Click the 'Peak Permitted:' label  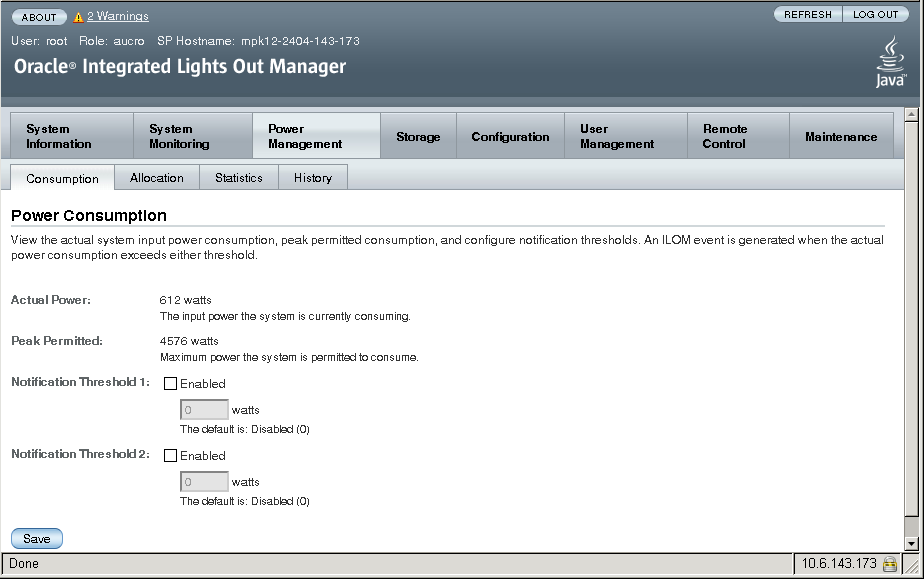57,341
